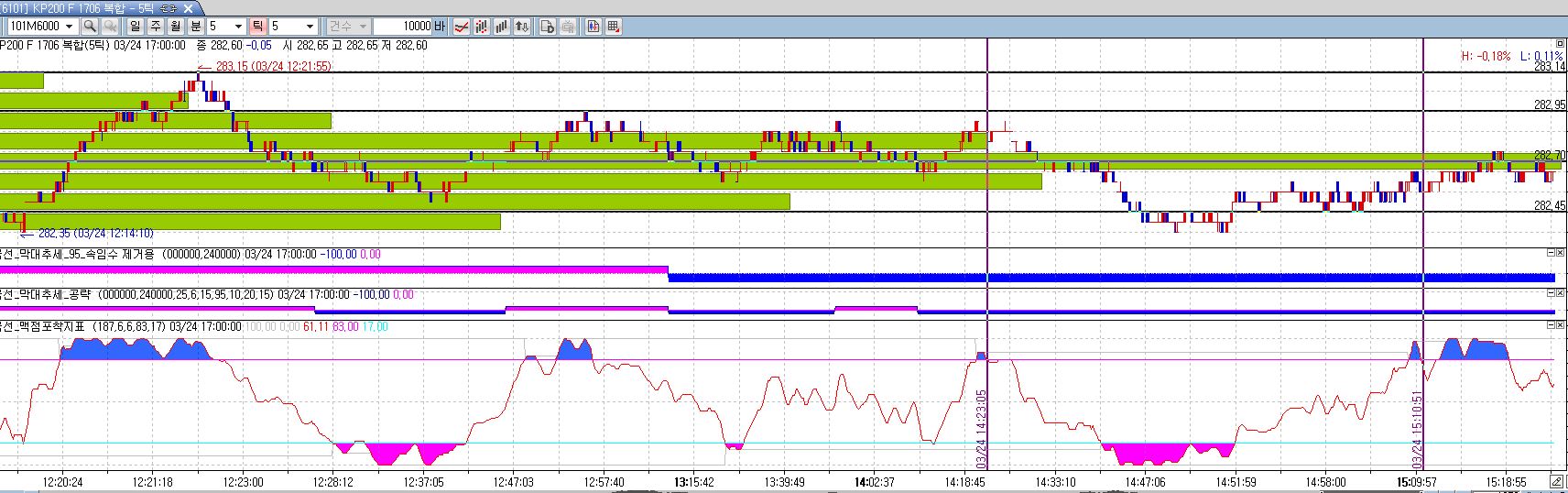
Task: Collapse the 맥점포착지표 indicator panel
Action: [x=1551, y=325]
